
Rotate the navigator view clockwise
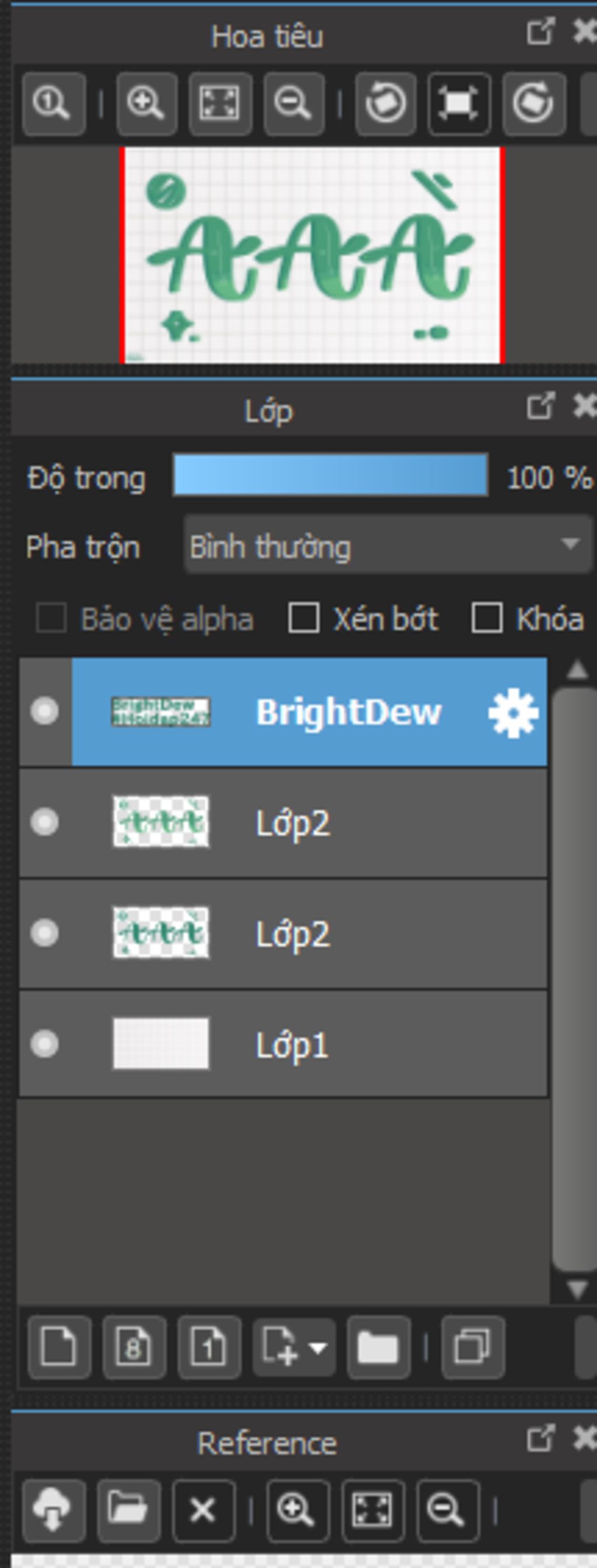coord(533,104)
